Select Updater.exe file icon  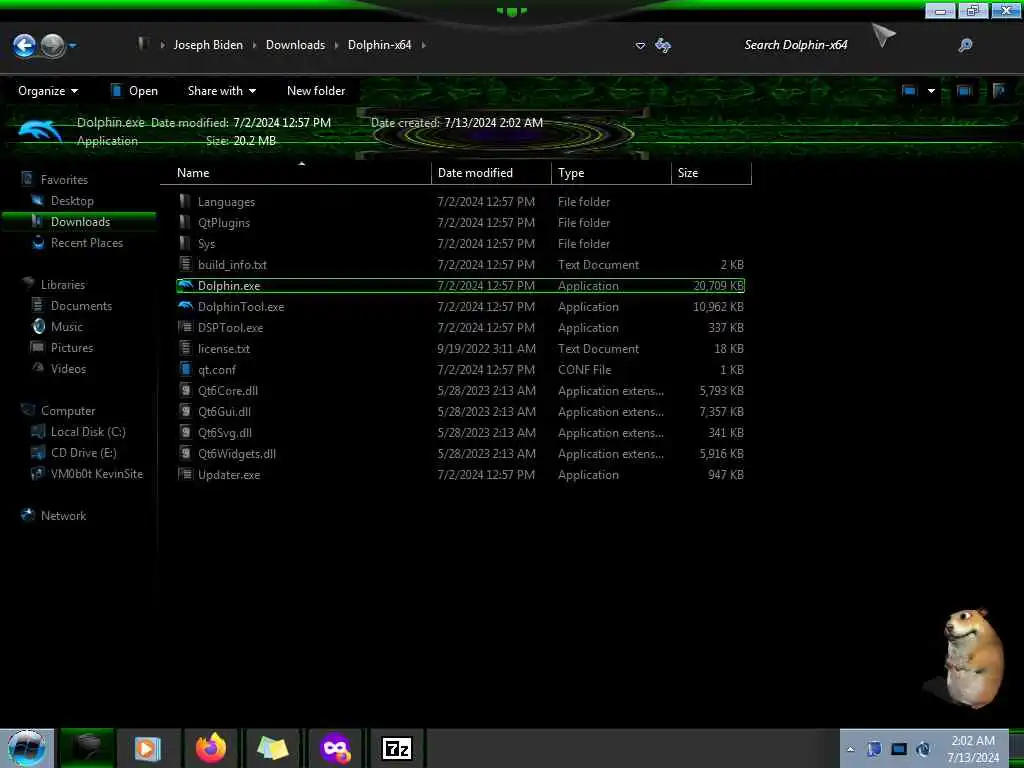click(x=185, y=474)
